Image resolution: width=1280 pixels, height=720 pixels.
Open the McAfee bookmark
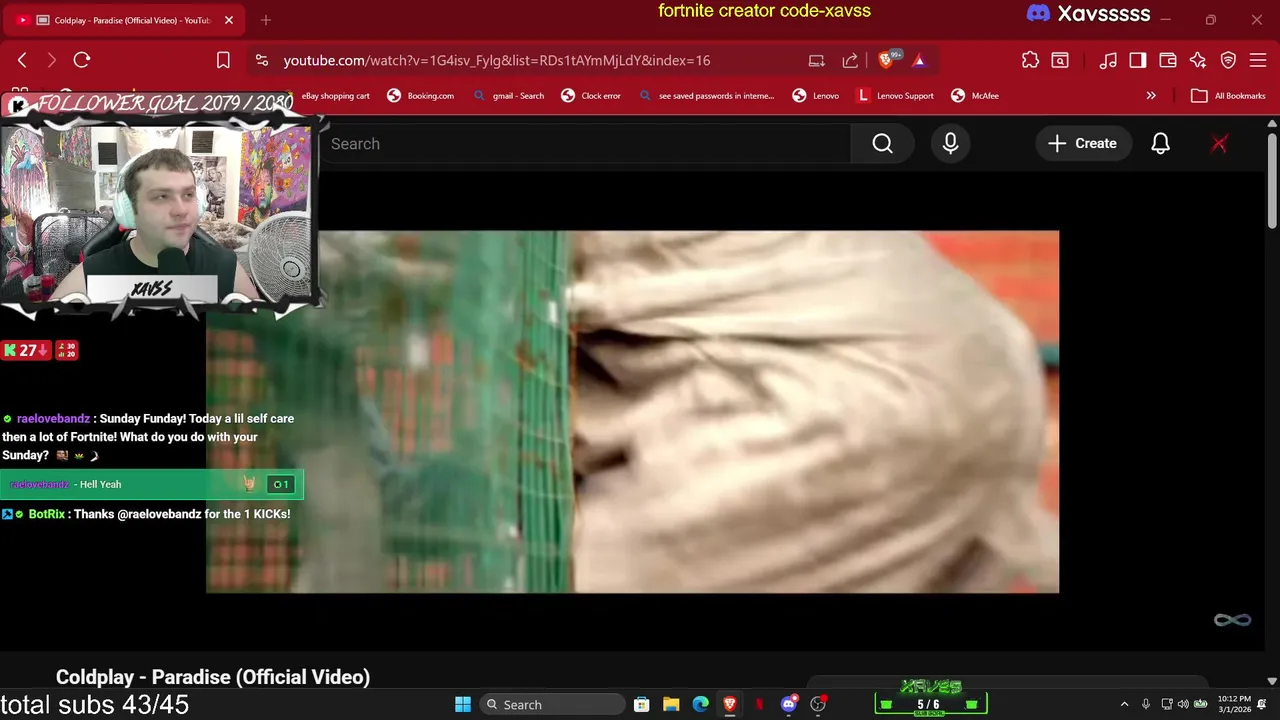coord(975,96)
